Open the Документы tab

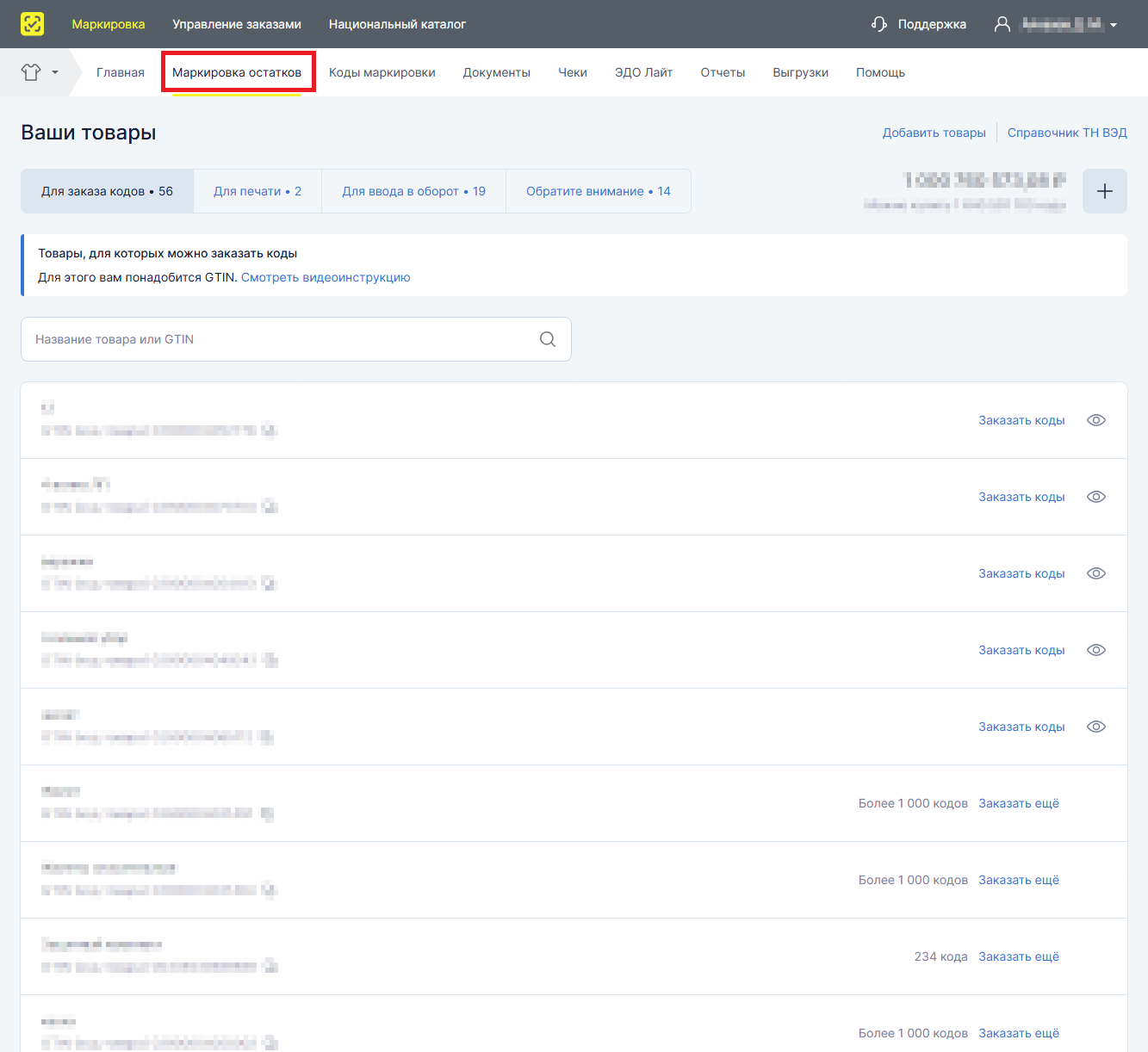tap(497, 72)
